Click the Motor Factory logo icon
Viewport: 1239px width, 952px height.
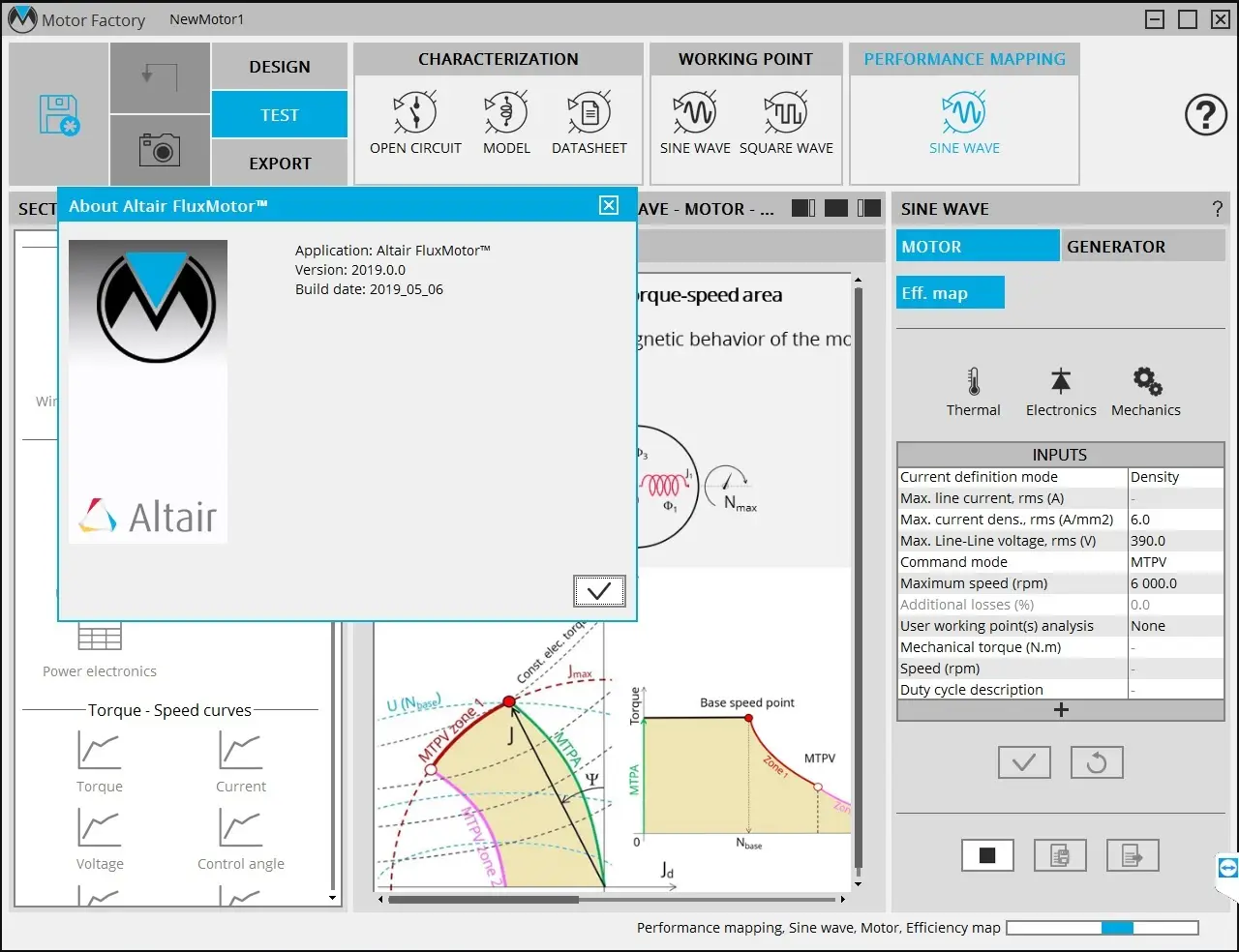point(21,18)
